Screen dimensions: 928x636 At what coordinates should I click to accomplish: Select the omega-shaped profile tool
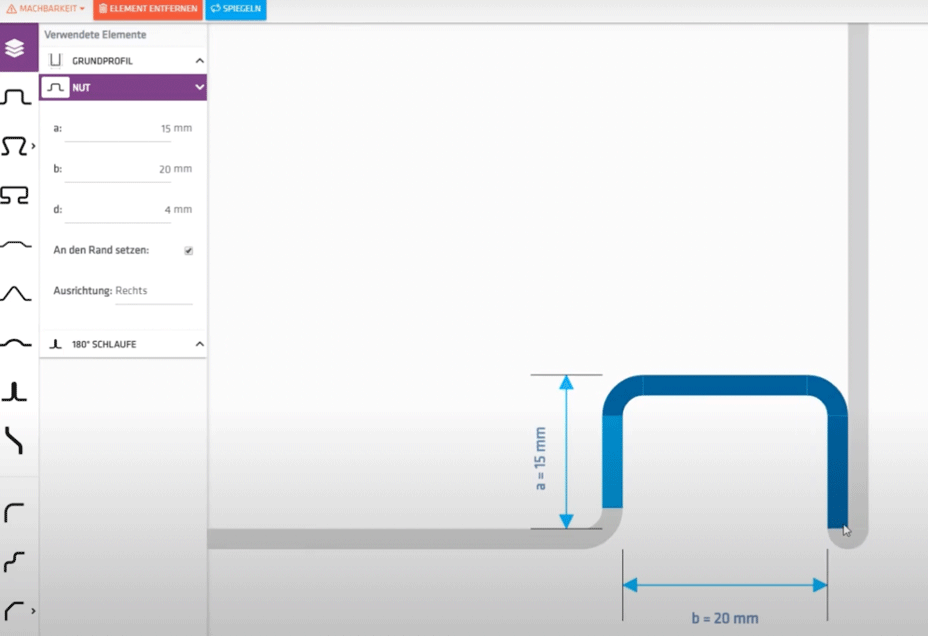(x=14, y=147)
